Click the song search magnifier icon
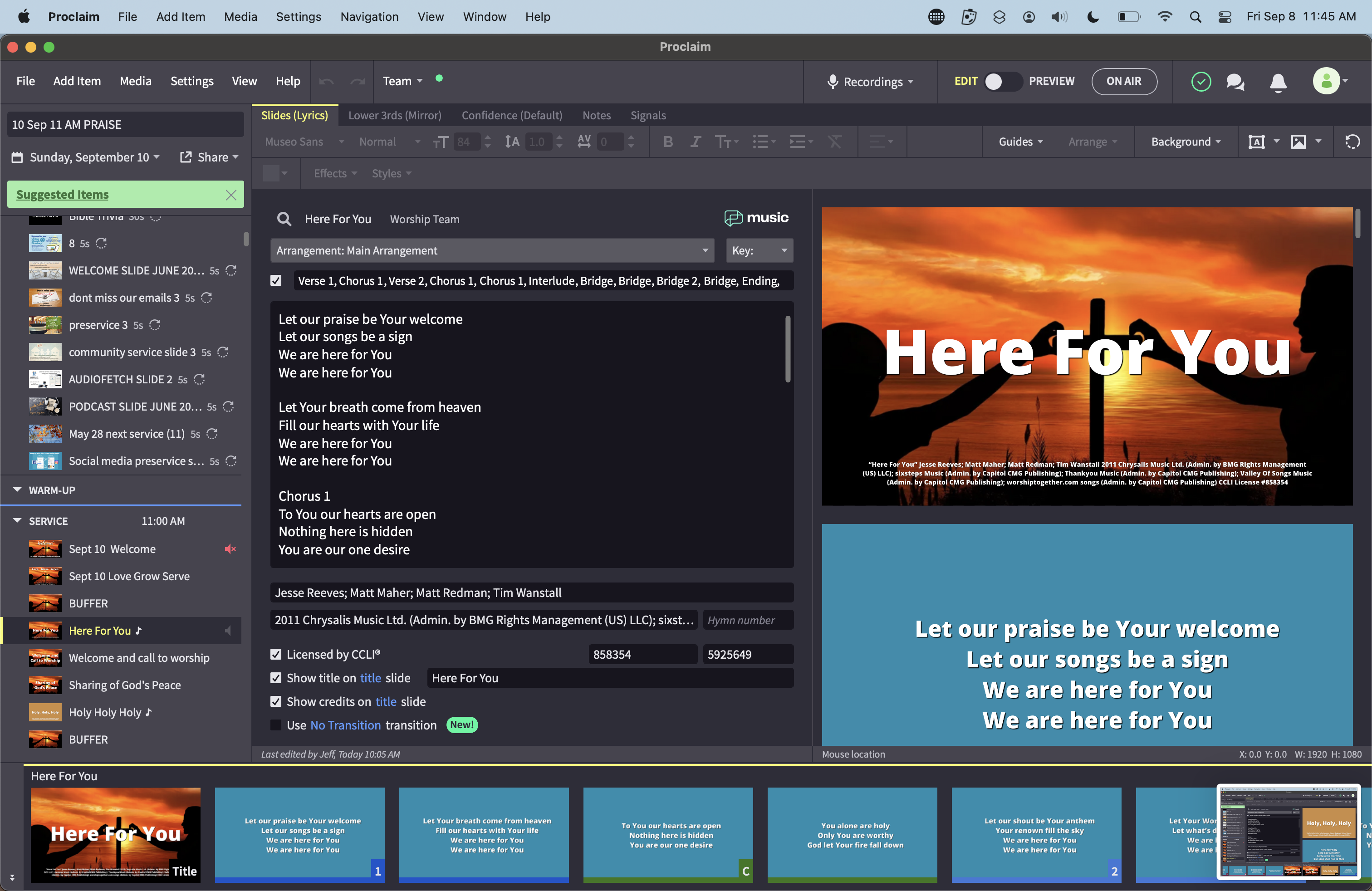 pyautogui.click(x=284, y=219)
